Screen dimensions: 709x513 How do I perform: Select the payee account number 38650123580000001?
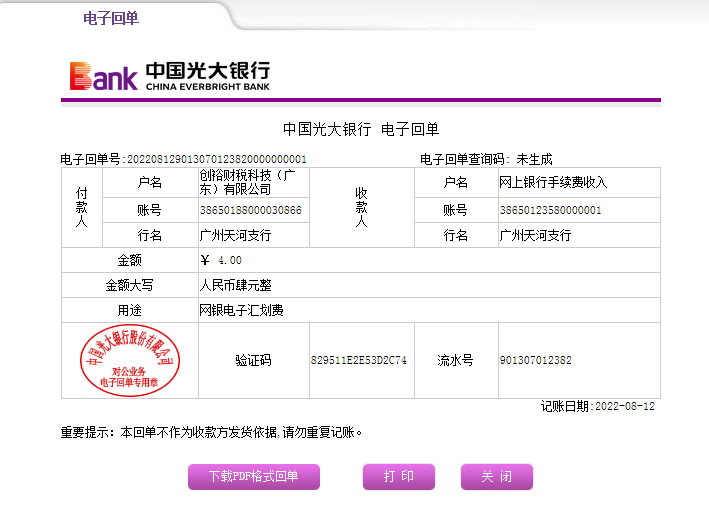[550, 210]
